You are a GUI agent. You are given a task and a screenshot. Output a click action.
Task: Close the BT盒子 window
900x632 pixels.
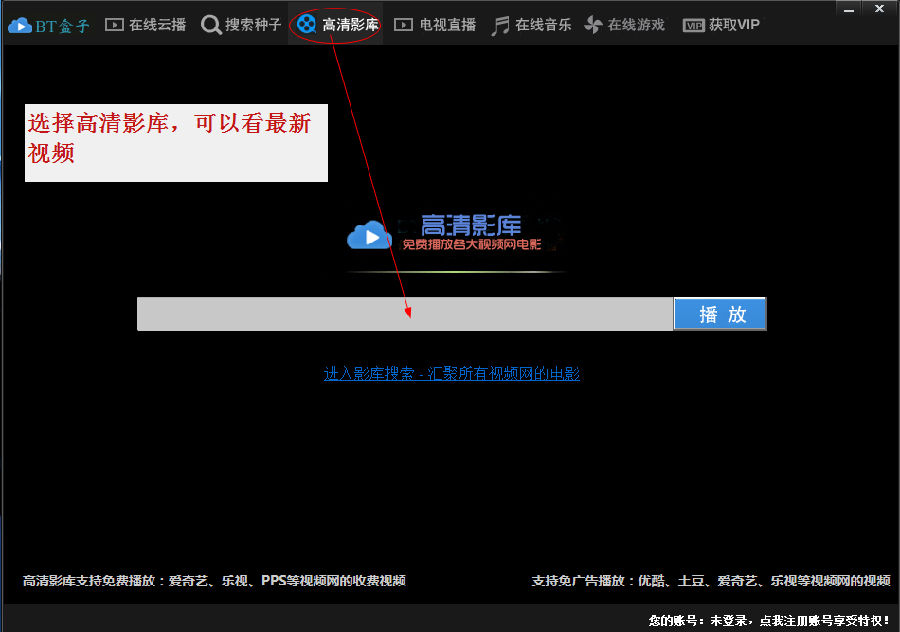click(880, 9)
